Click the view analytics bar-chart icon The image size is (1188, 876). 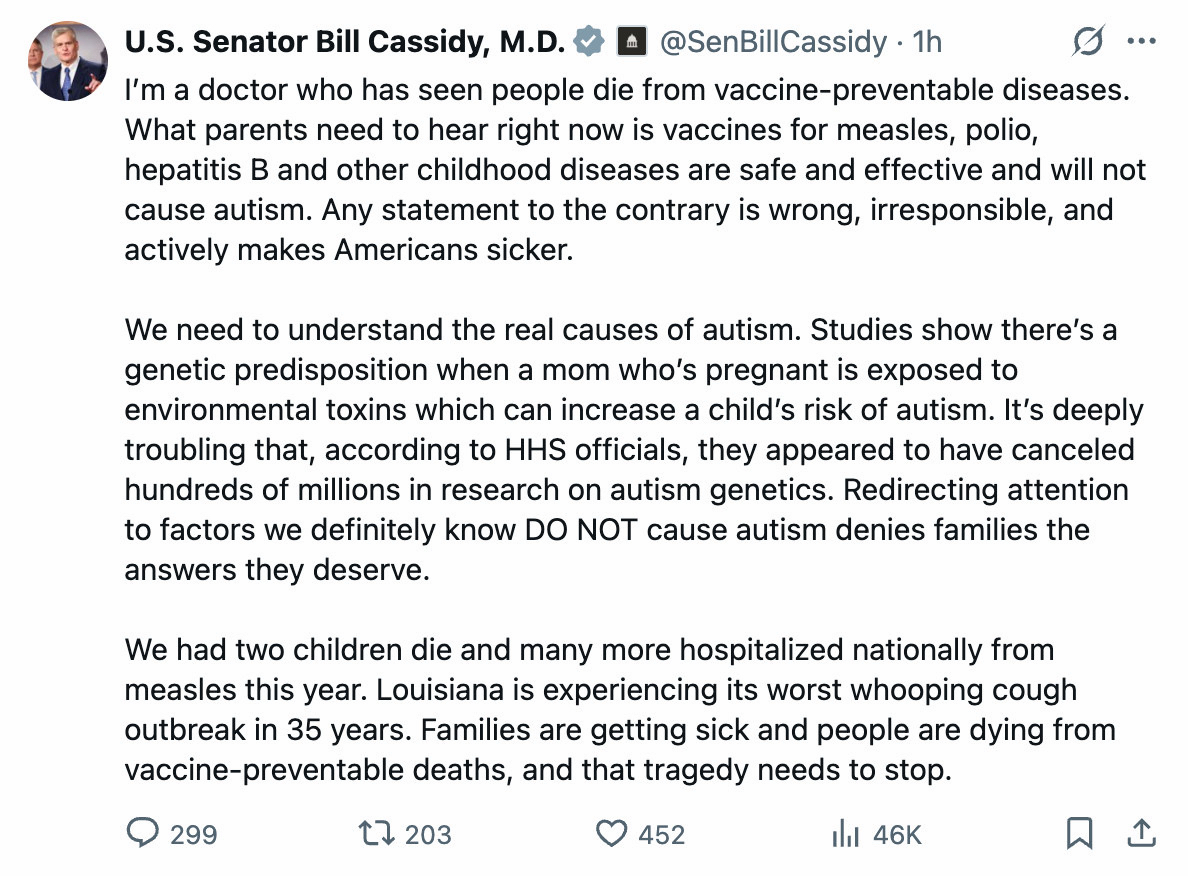point(846,833)
